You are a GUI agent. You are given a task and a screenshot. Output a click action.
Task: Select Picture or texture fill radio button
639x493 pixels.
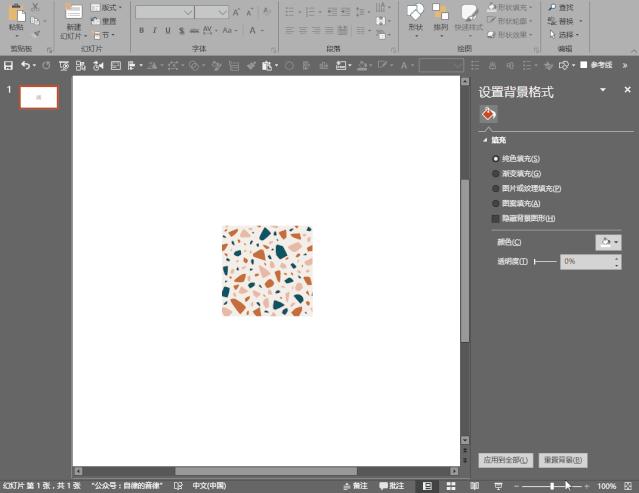point(496,189)
